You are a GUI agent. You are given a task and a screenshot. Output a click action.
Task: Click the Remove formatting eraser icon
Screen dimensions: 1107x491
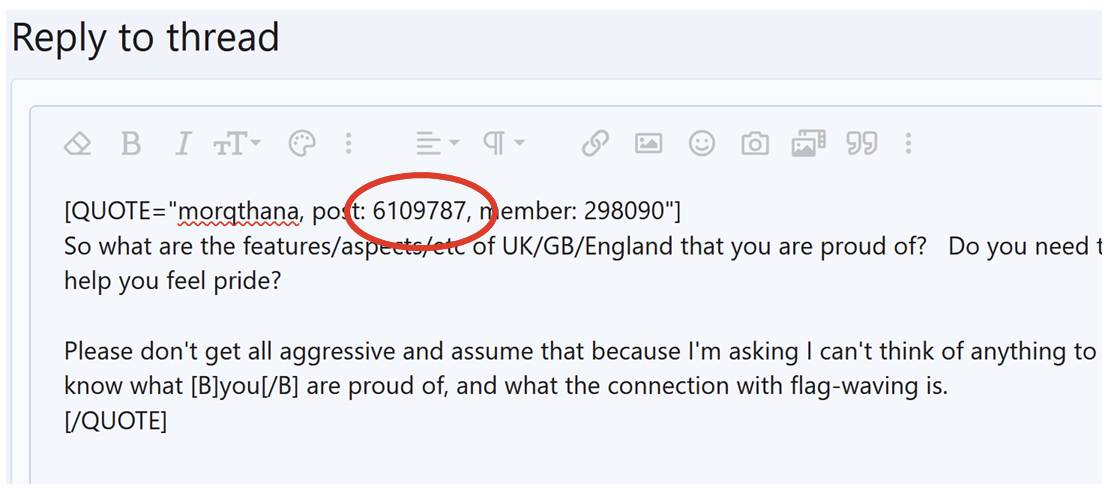point(78,145)
